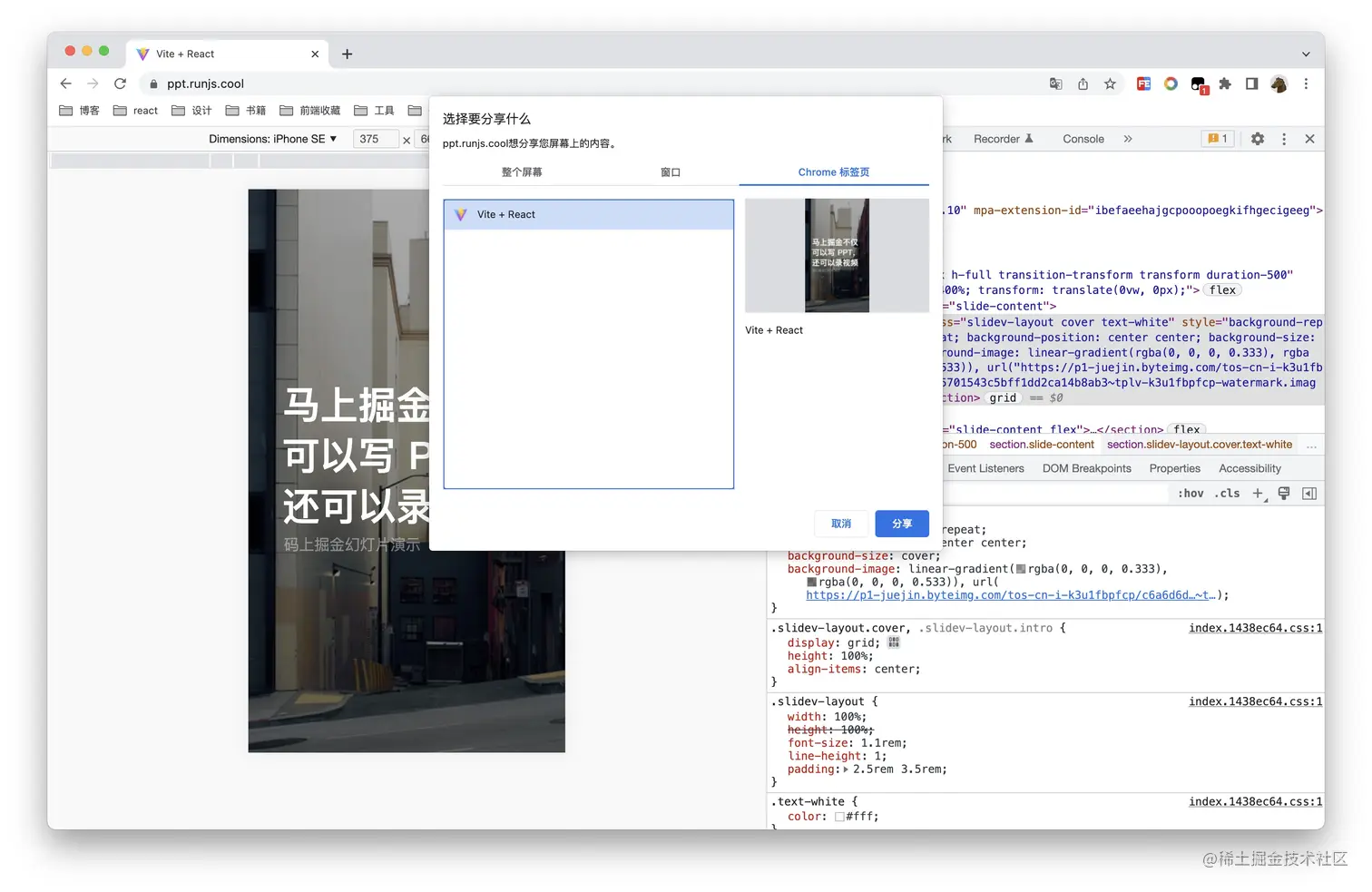
Task: Open the Chrome profile avatar
Action: (x=1279, y=83)
